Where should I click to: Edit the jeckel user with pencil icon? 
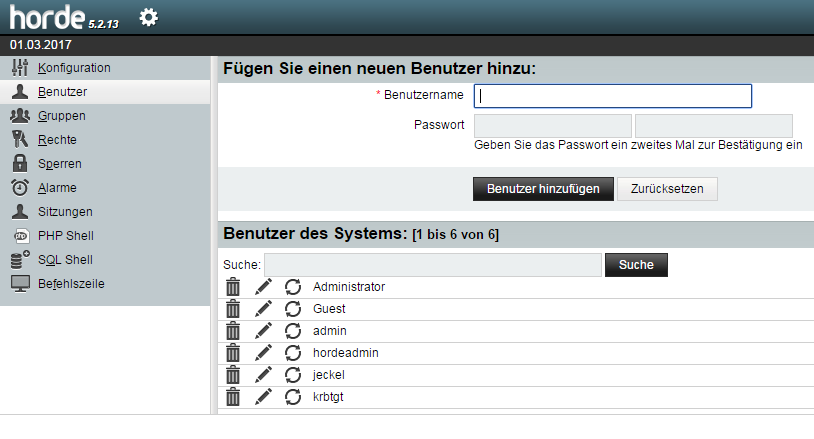click(x=263, y=375)
